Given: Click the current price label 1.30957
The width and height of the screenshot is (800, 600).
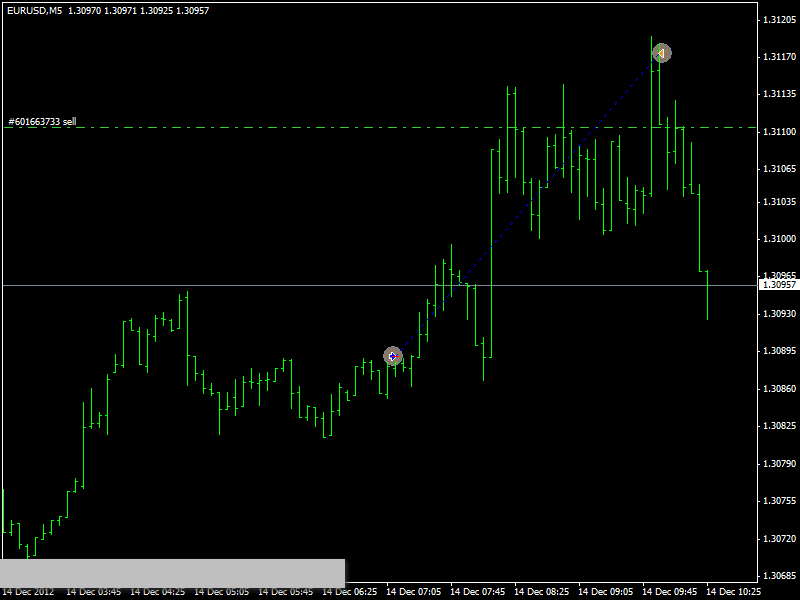Looking at the screenshot, I should 779,285.
